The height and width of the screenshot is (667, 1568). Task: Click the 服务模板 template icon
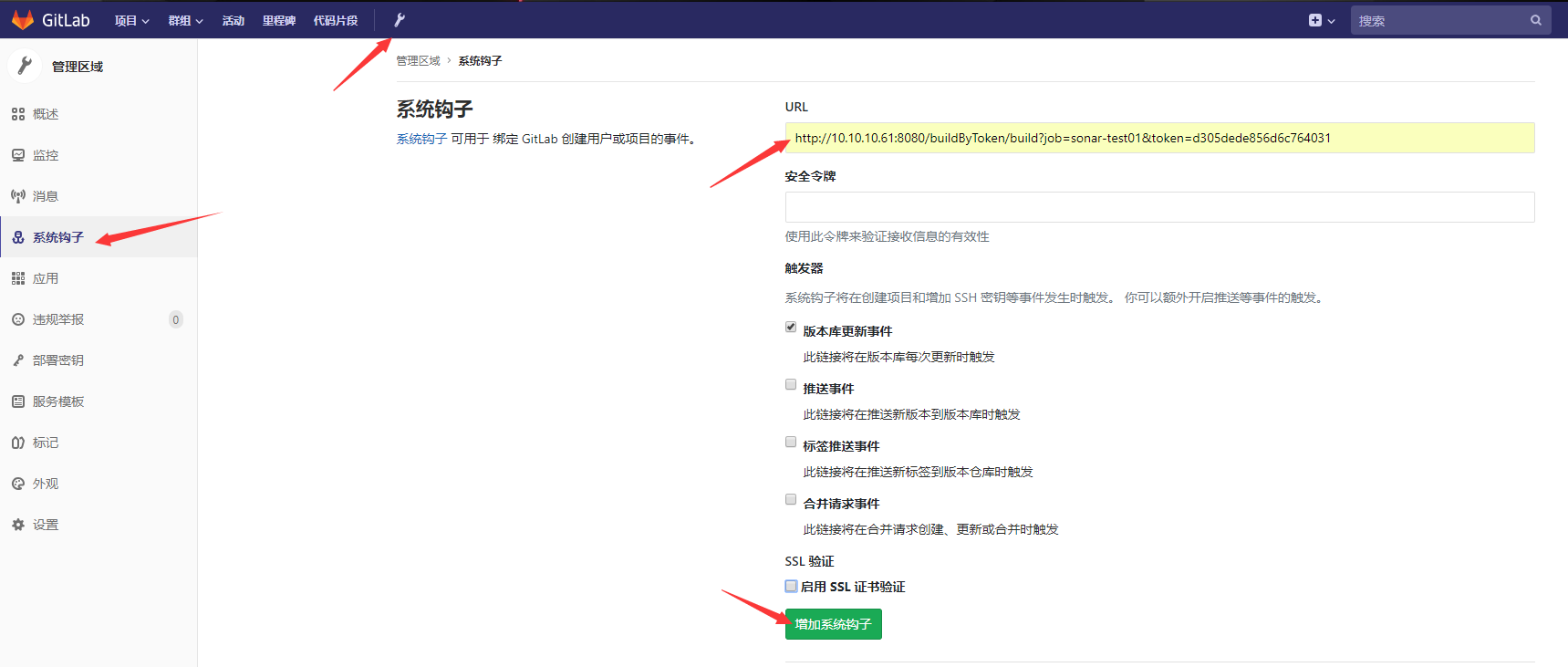click(18, 401)
